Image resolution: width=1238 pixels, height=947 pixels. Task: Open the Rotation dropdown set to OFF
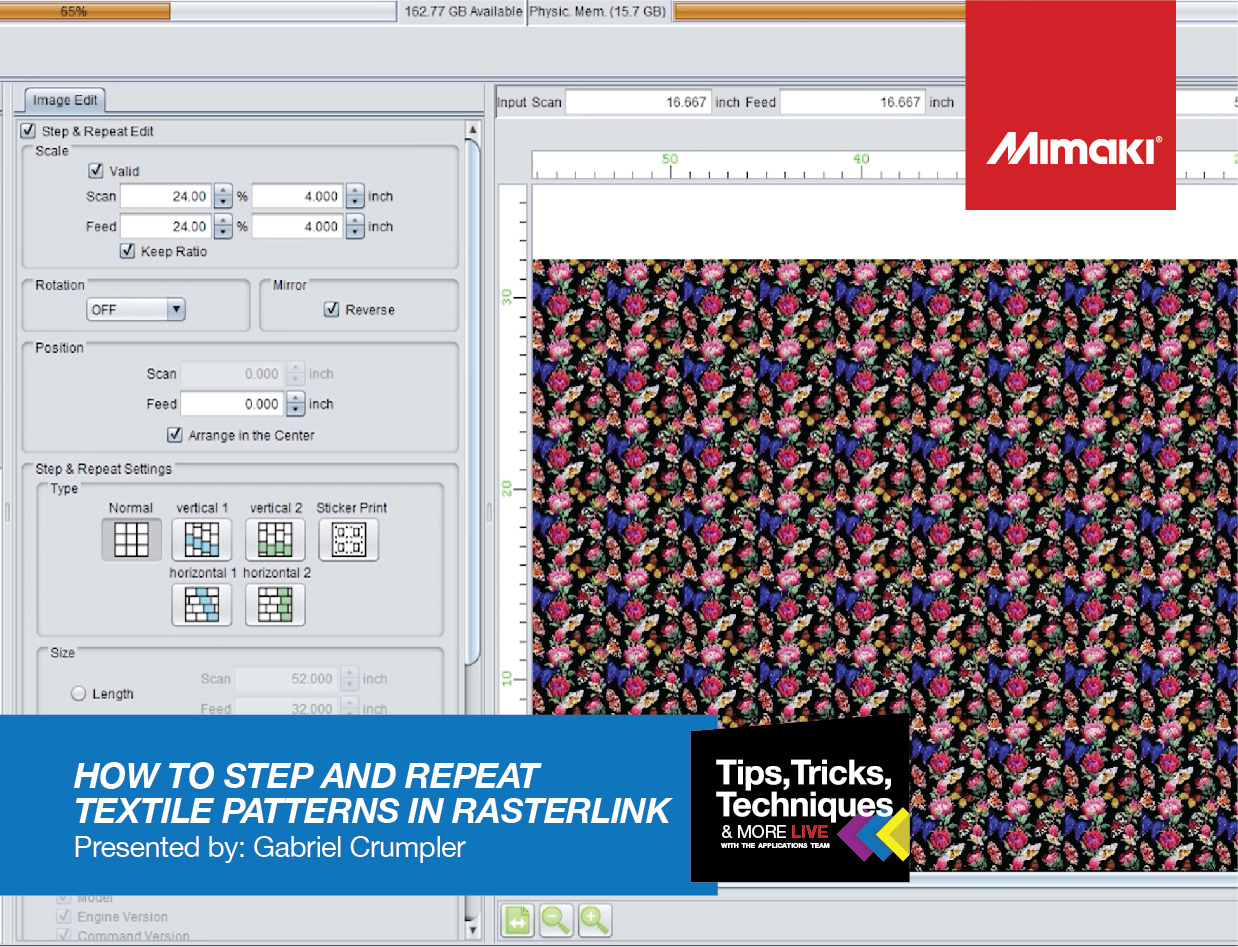tap(136, 310)
